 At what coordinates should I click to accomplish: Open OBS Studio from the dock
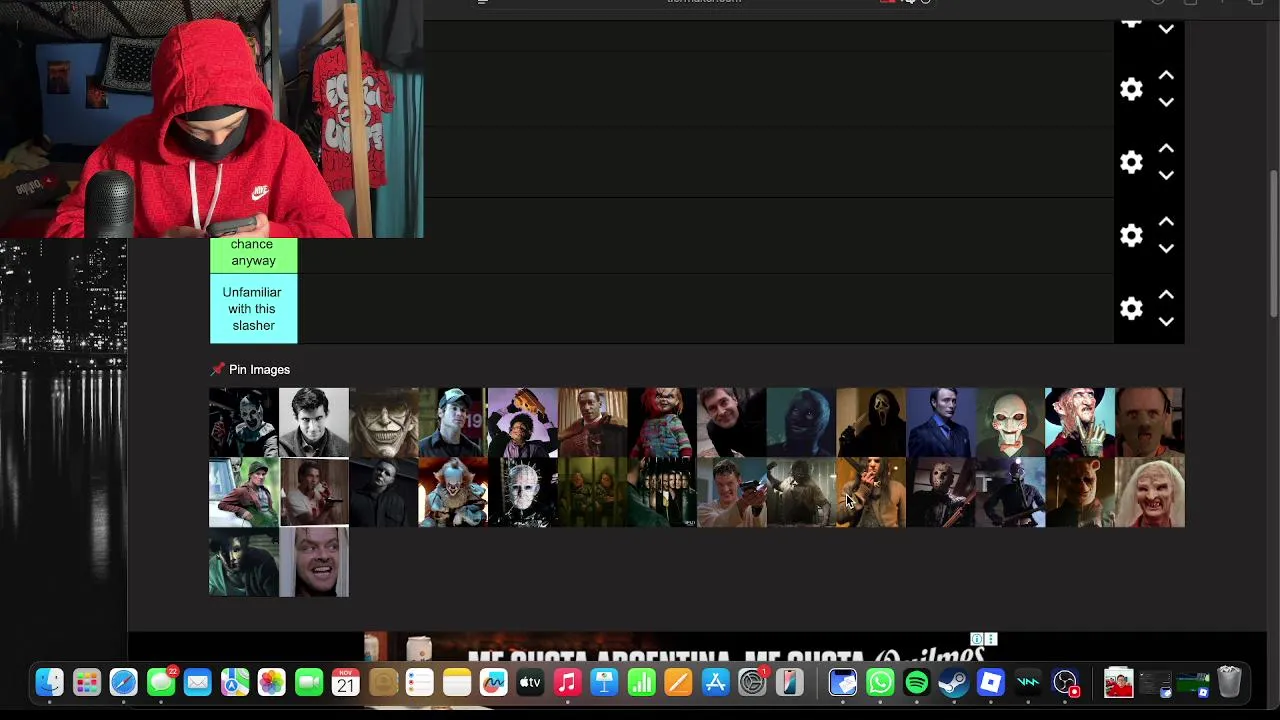pyautogui.click(x=1065, y=683)
